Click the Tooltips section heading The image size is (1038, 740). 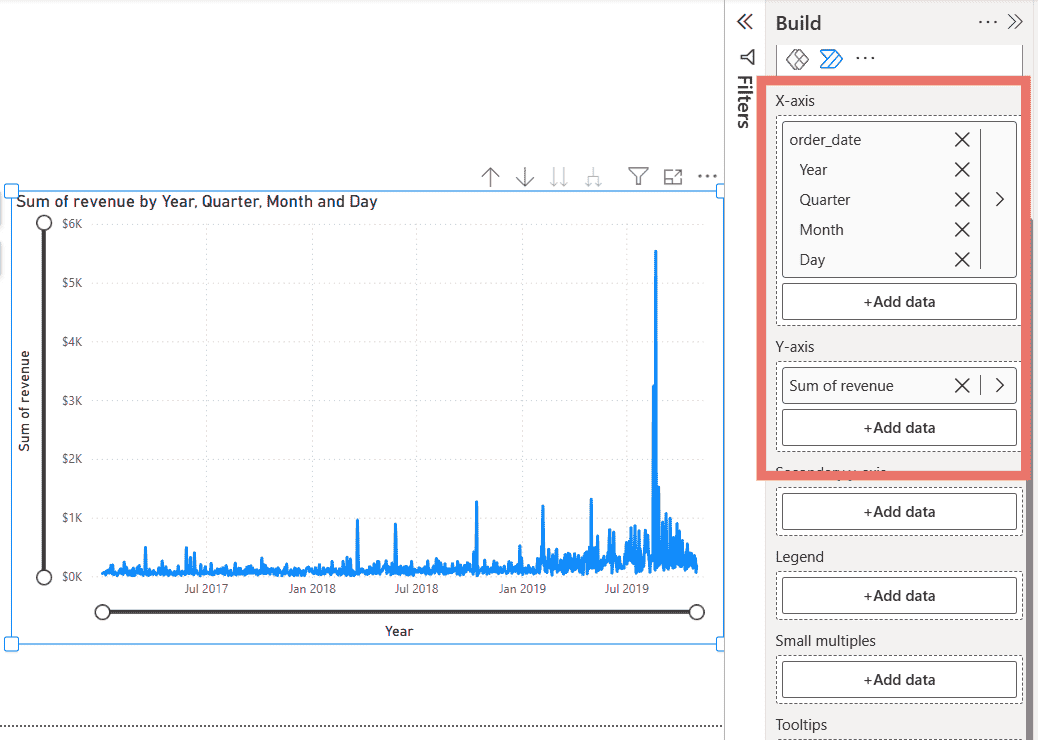tap(801, 725)
